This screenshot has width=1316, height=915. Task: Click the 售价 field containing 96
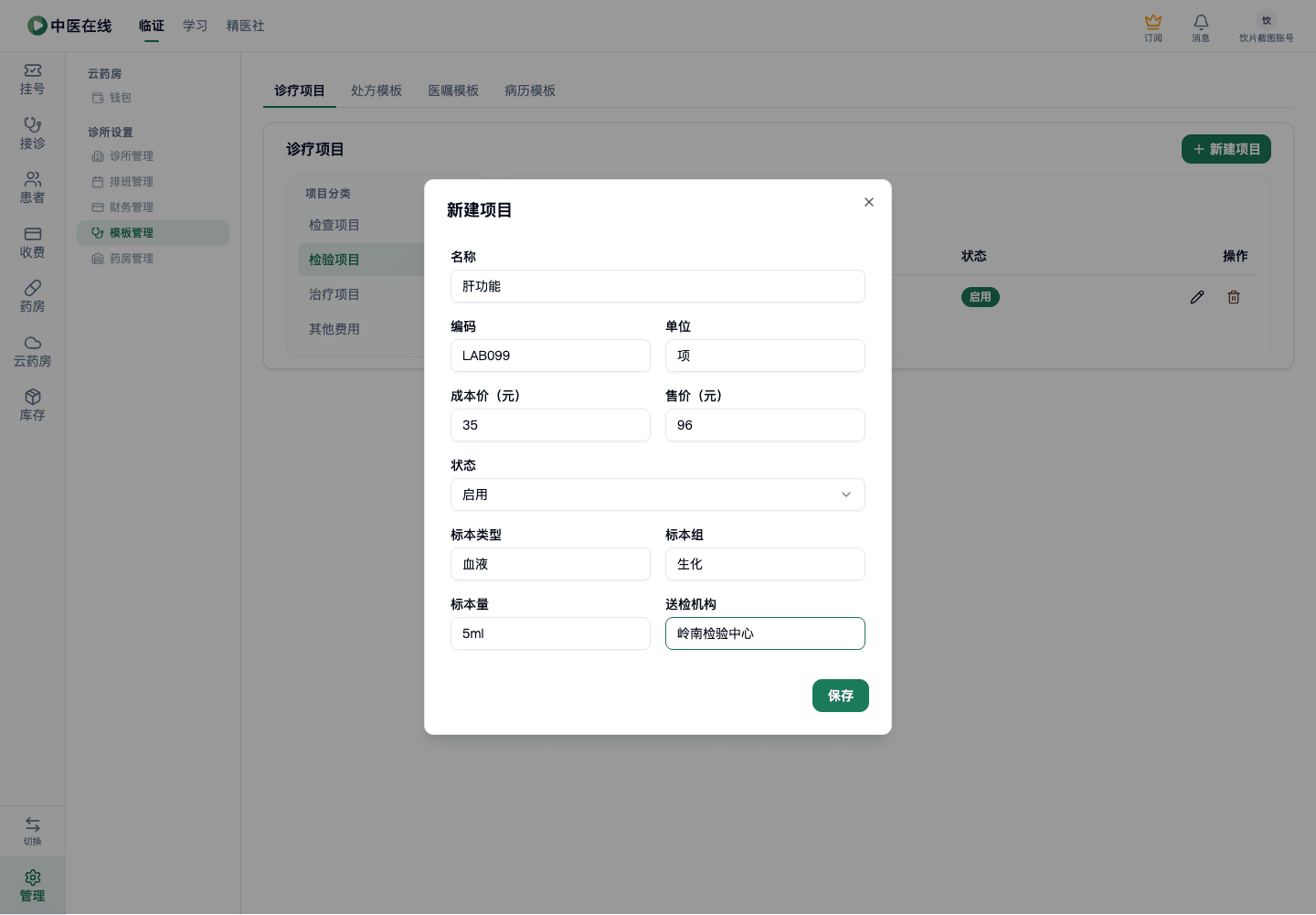[x=765, y=425]
